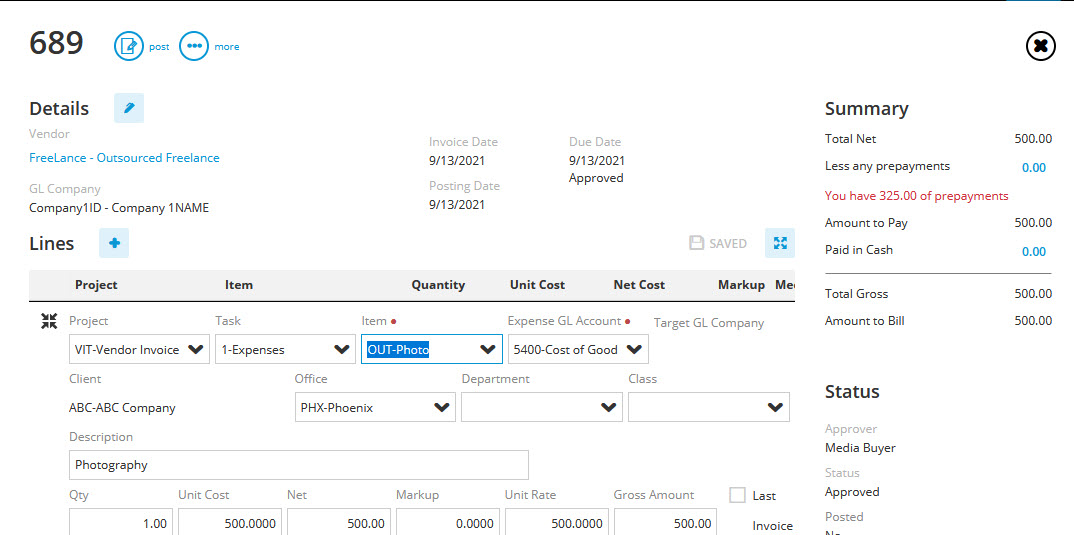Click the Quantity column header
This screenshot has width=1074, height=535.
(438, 285)
